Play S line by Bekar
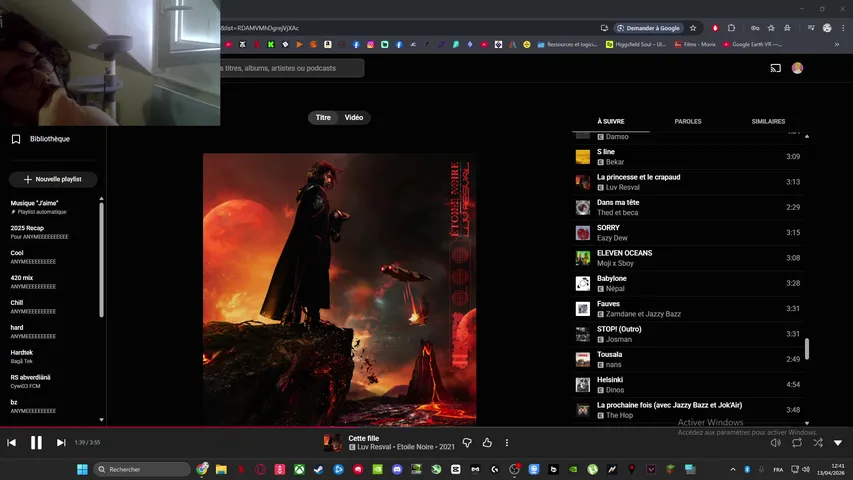Image resolution: width=853 pixels, height=480 pixels. click(688, 157)
